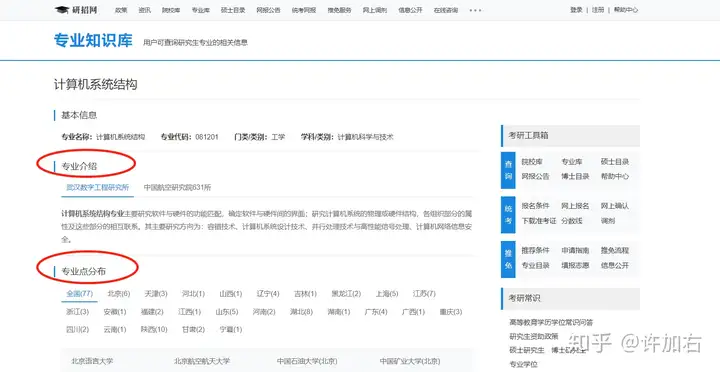Open 帮助中心 in the top-right header
Viewport: 720px width, 372px height.
click(x=626, y=10)
